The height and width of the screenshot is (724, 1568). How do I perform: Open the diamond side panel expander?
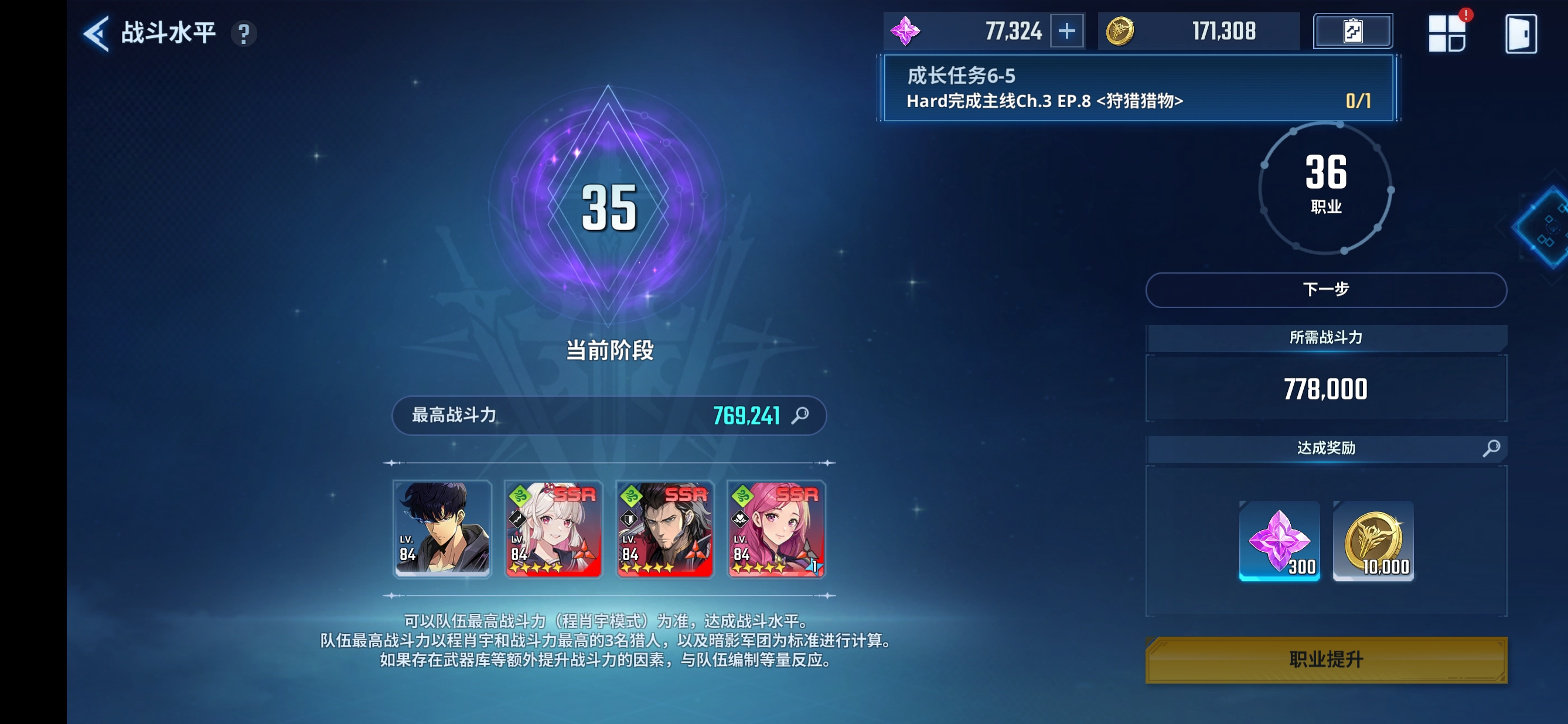[x=1542, y=226]
